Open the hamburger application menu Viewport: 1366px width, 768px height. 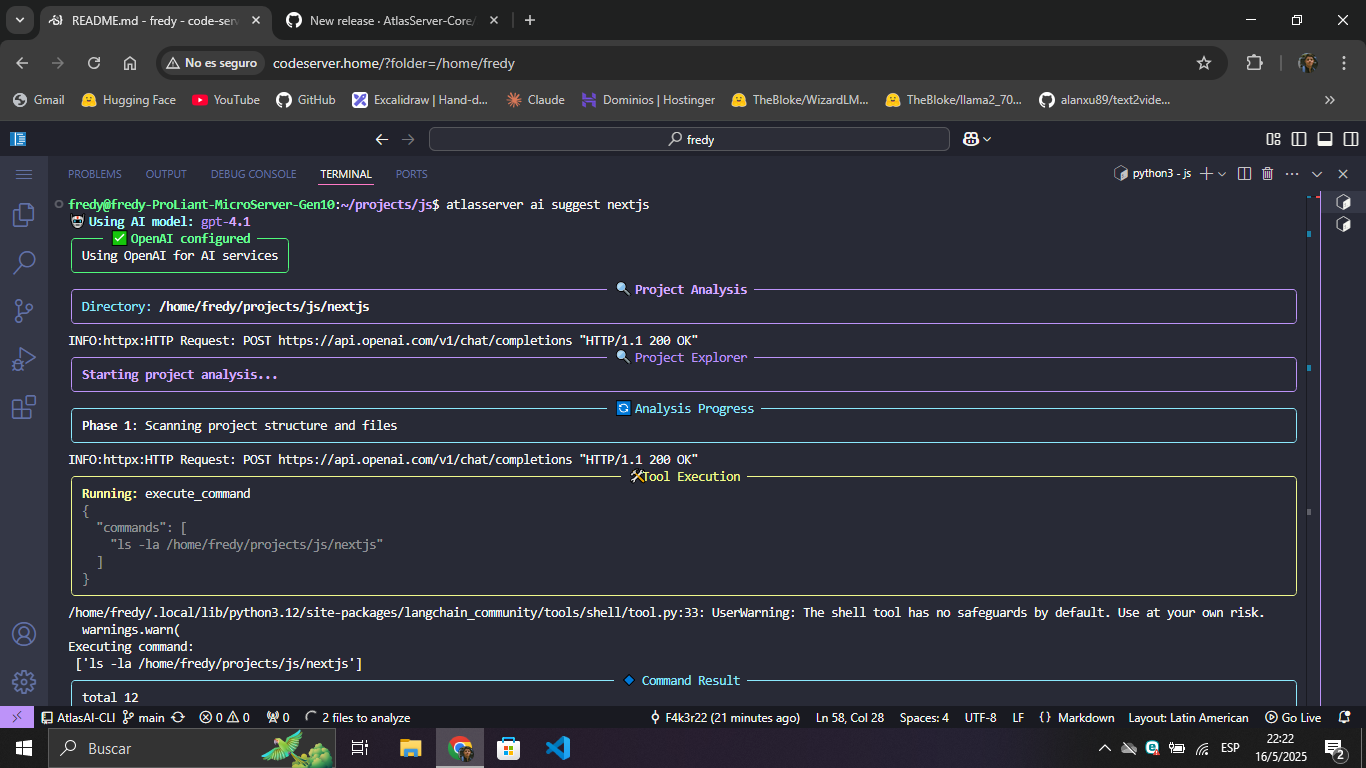(23, 174)
